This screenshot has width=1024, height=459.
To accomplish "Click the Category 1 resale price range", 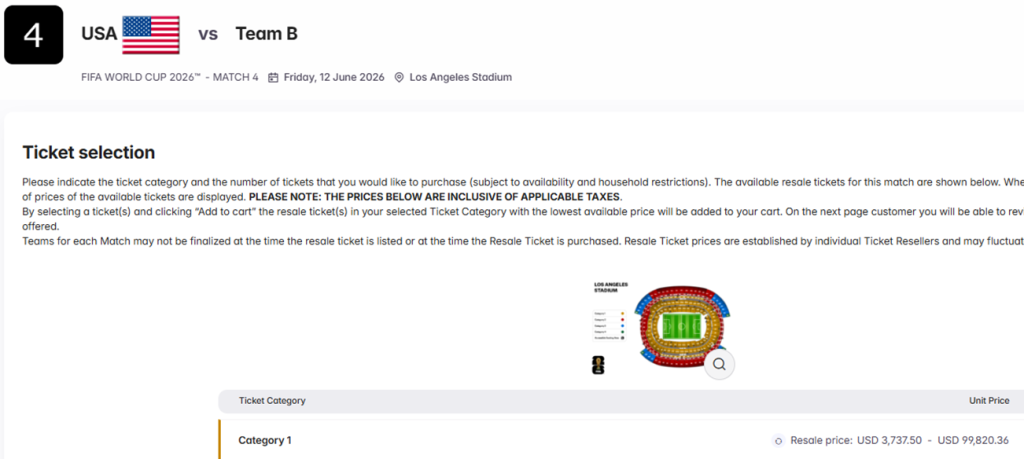I will tap(900, 440).
